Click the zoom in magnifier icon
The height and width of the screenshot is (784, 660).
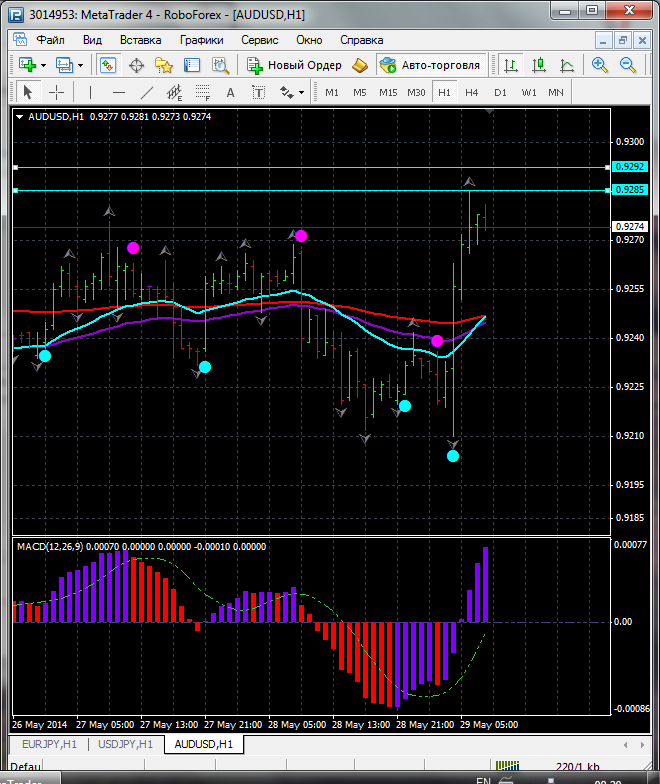click(x=600, y=65)
